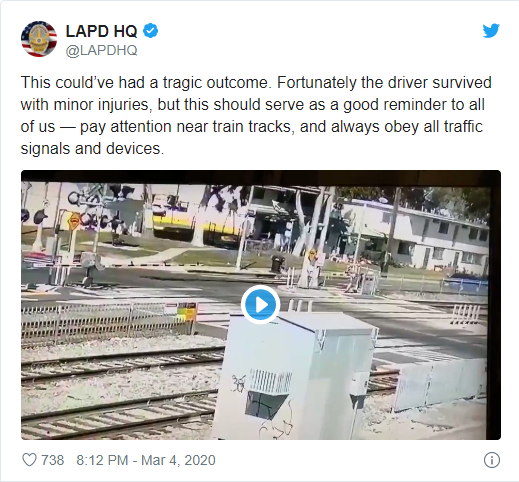Click the blue verified badge

(x=151, y=31)
